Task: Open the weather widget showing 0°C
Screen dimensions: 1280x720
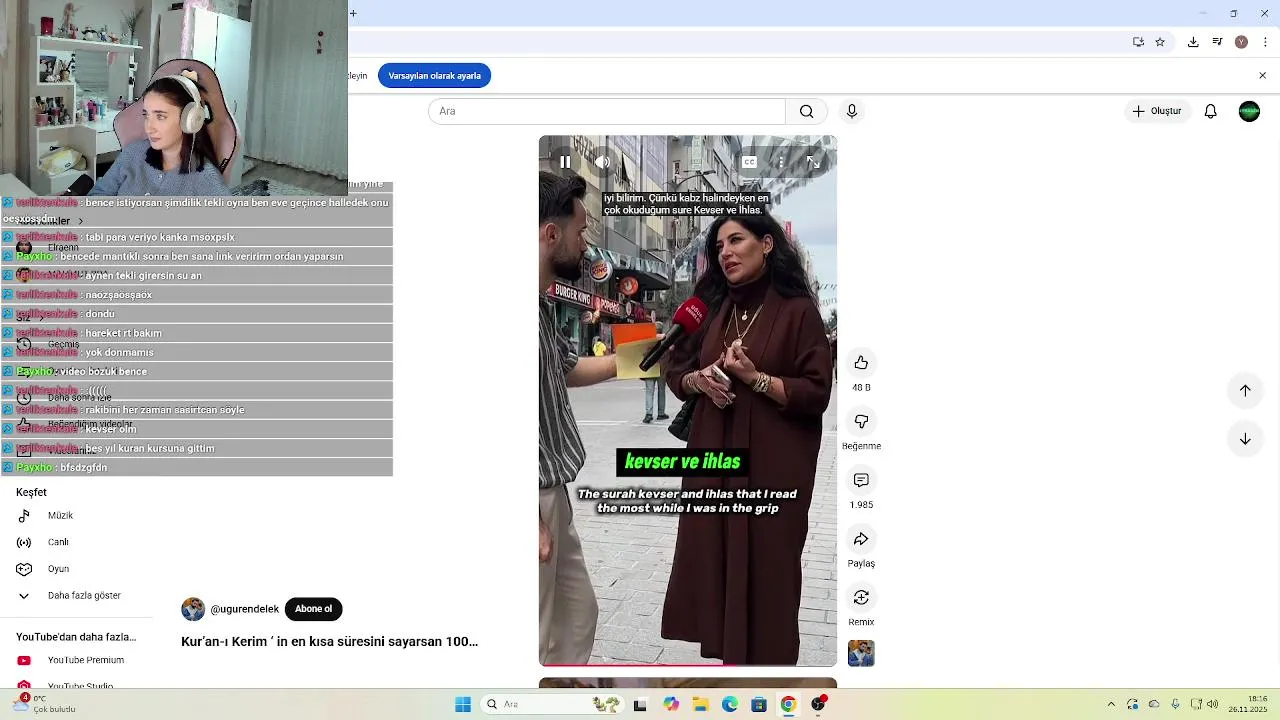Action: coord(45,704)
